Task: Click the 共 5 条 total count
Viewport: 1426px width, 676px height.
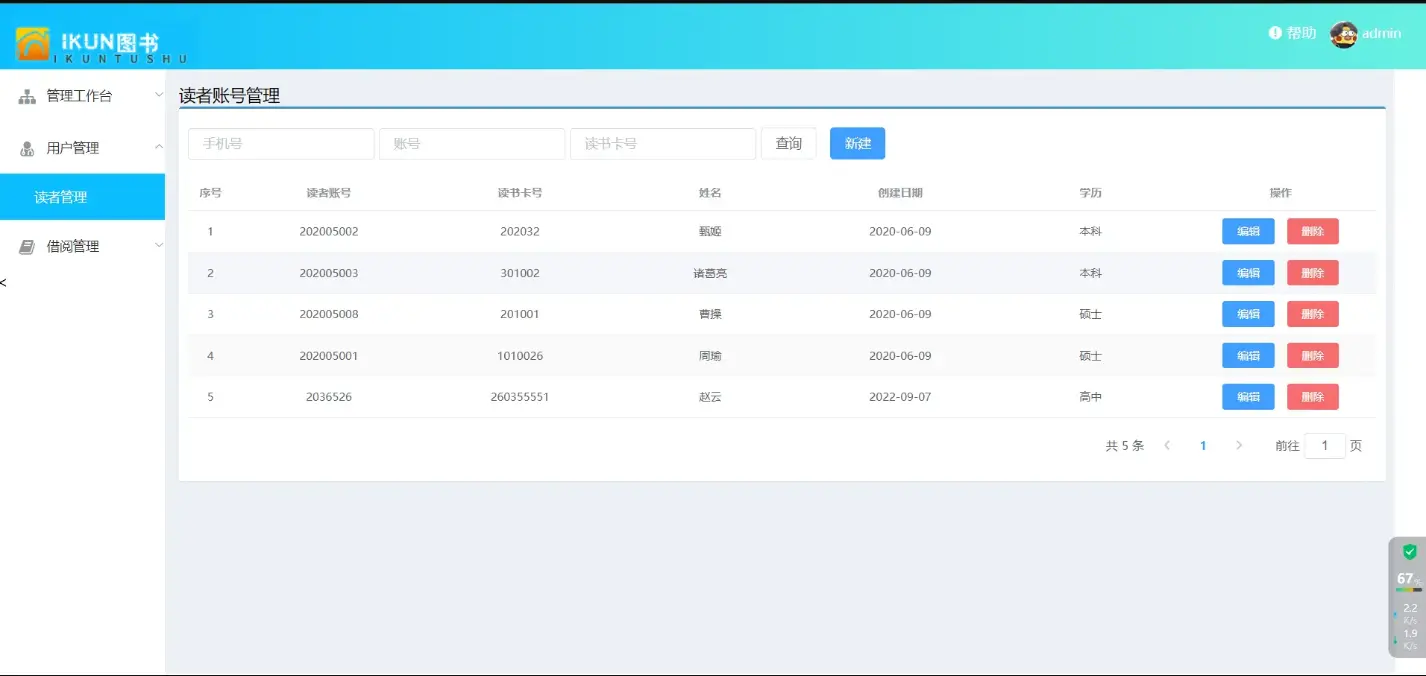Action: [1124, 446]
